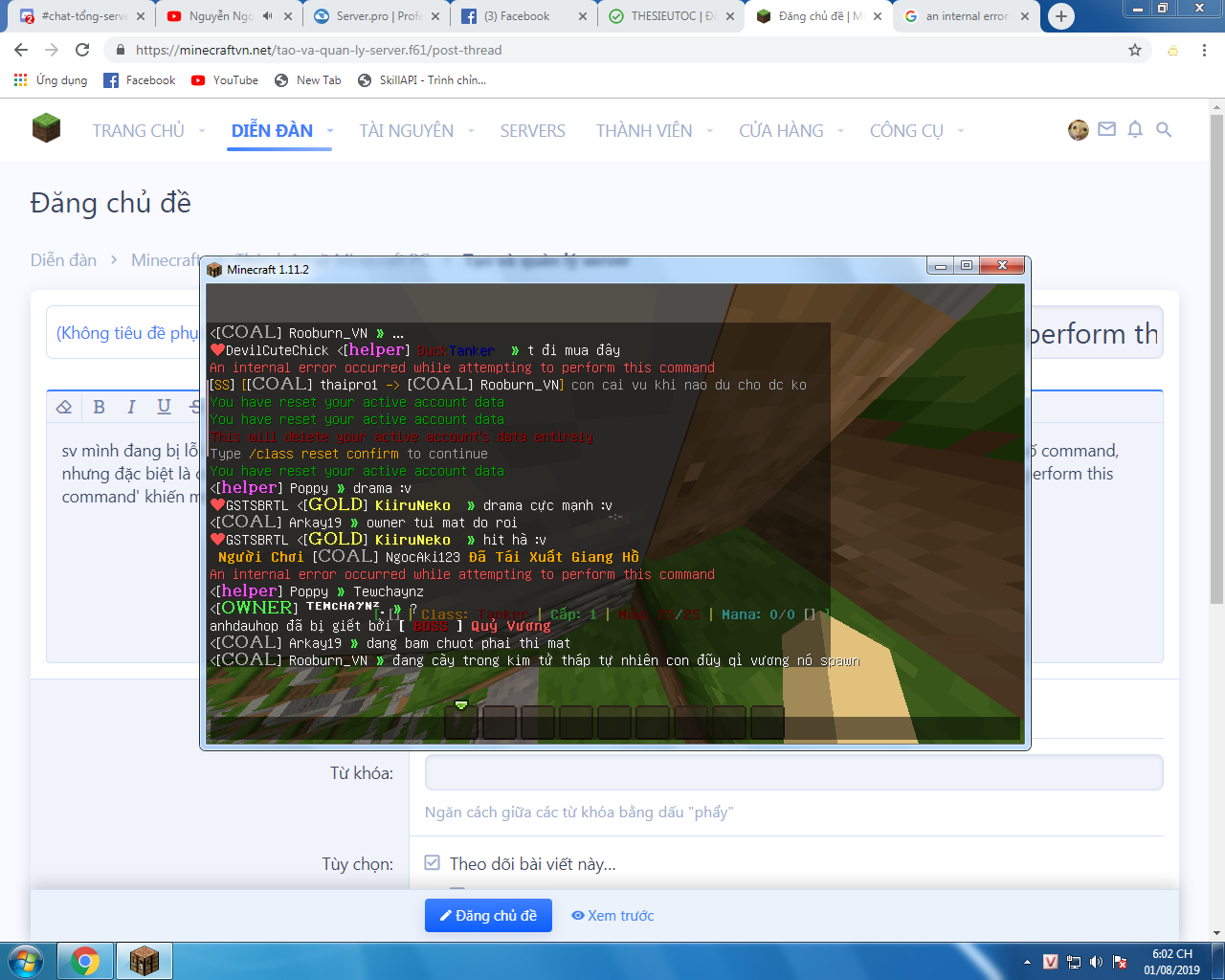1225x980 pixels.
Task: Open the 'SkillAPI - Trình chỉn...' bookmark
Action: click(x=422, y=80)
